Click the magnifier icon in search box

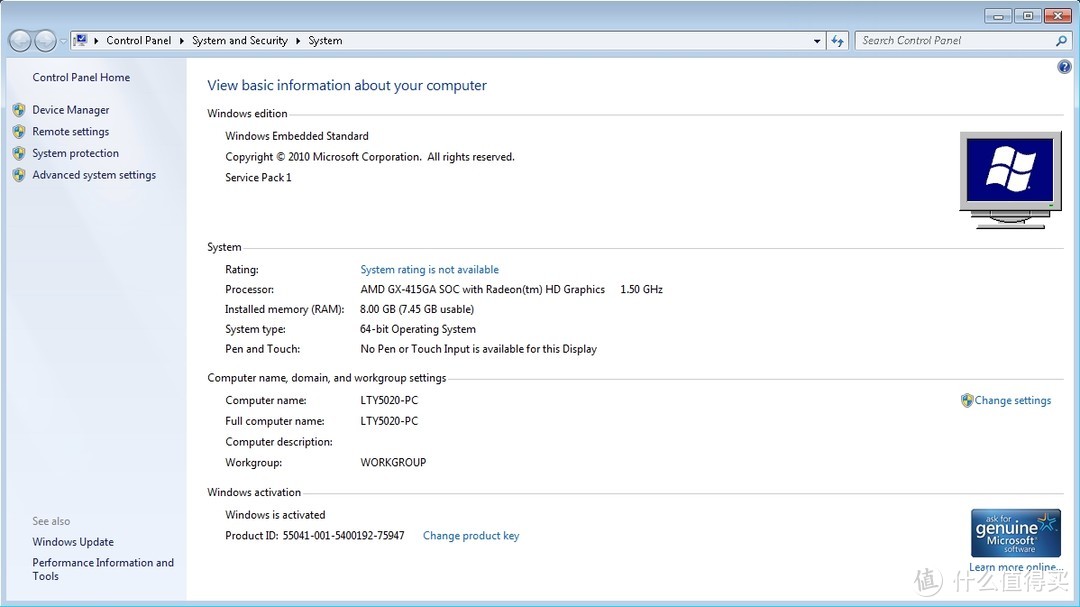point(1061,41)
